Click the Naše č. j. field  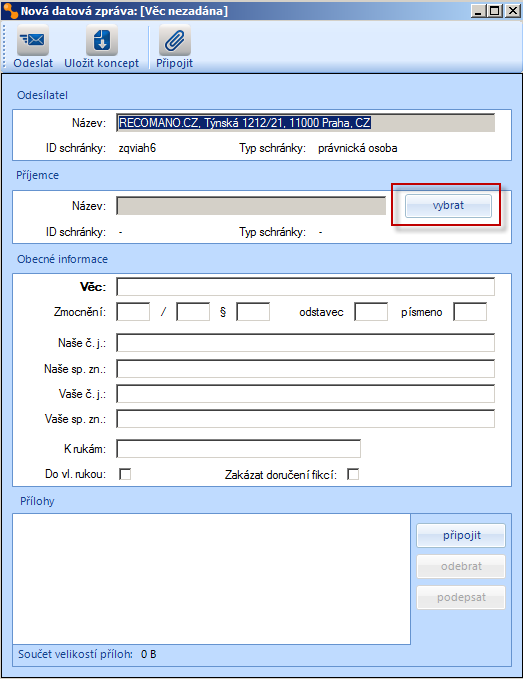pyautogui.click(x=306, y=343)
